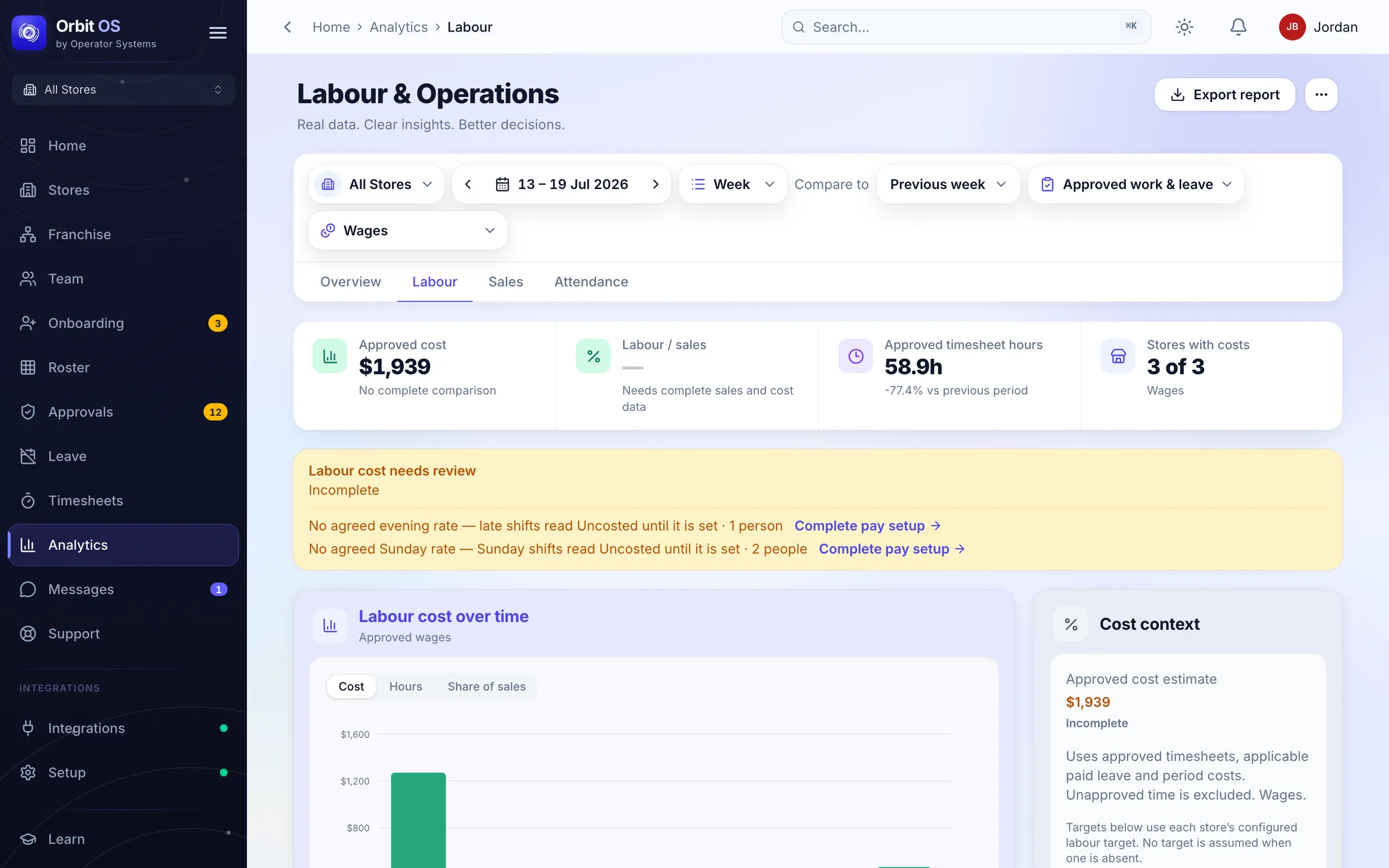
Task: Click the Home breadcrumb link
Action: (331, 27)
